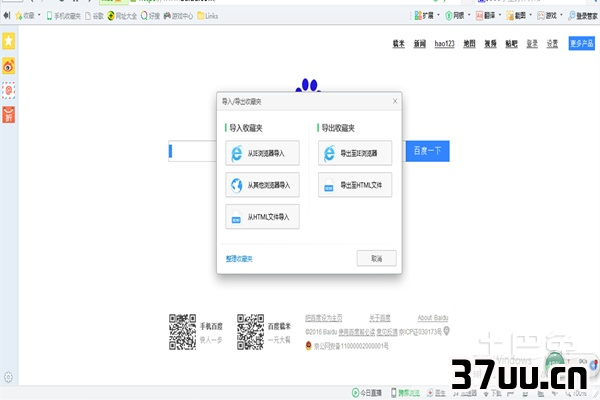Click the 今日直播 status bar item
The height and width of the screenshot is (400, 600).
click(x=367, y=393)
